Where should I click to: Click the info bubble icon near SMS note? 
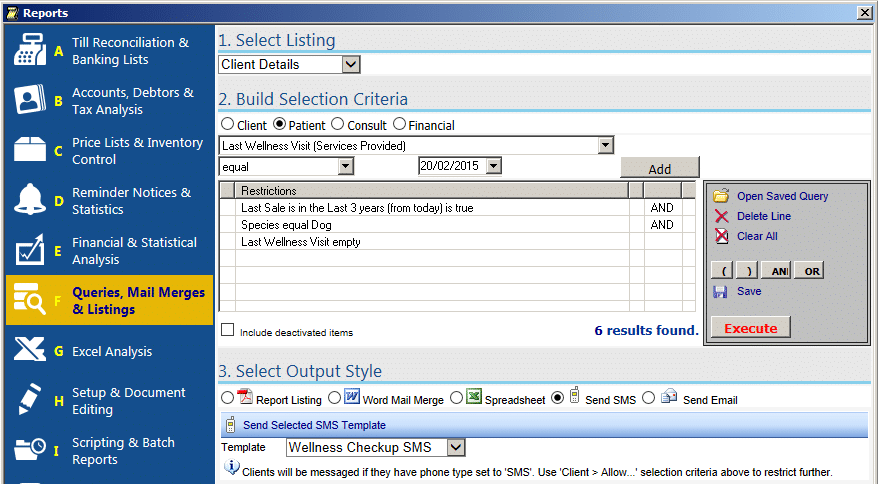231,467
